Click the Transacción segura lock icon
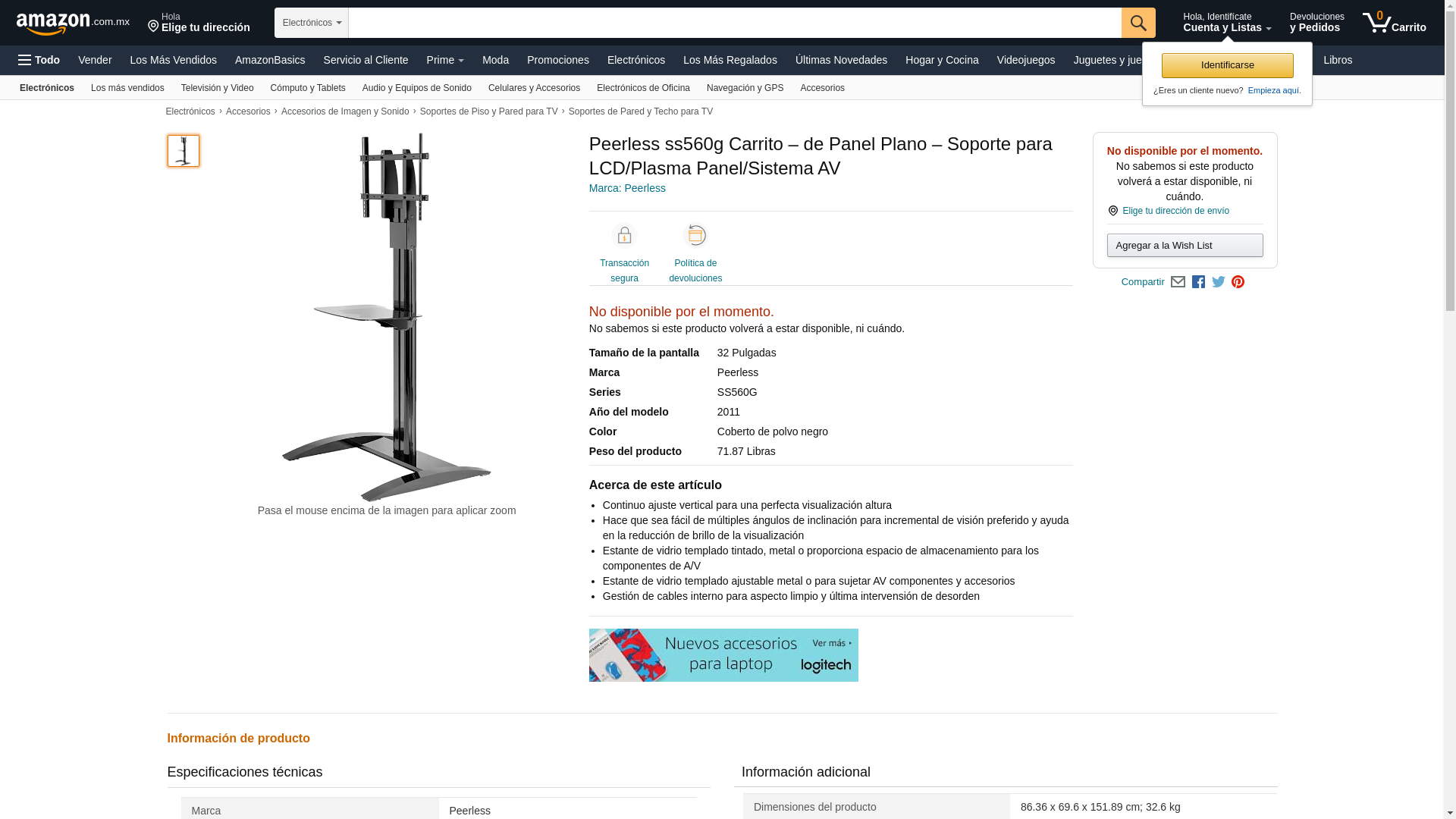 pyautogui.click(x=624, y=236)
